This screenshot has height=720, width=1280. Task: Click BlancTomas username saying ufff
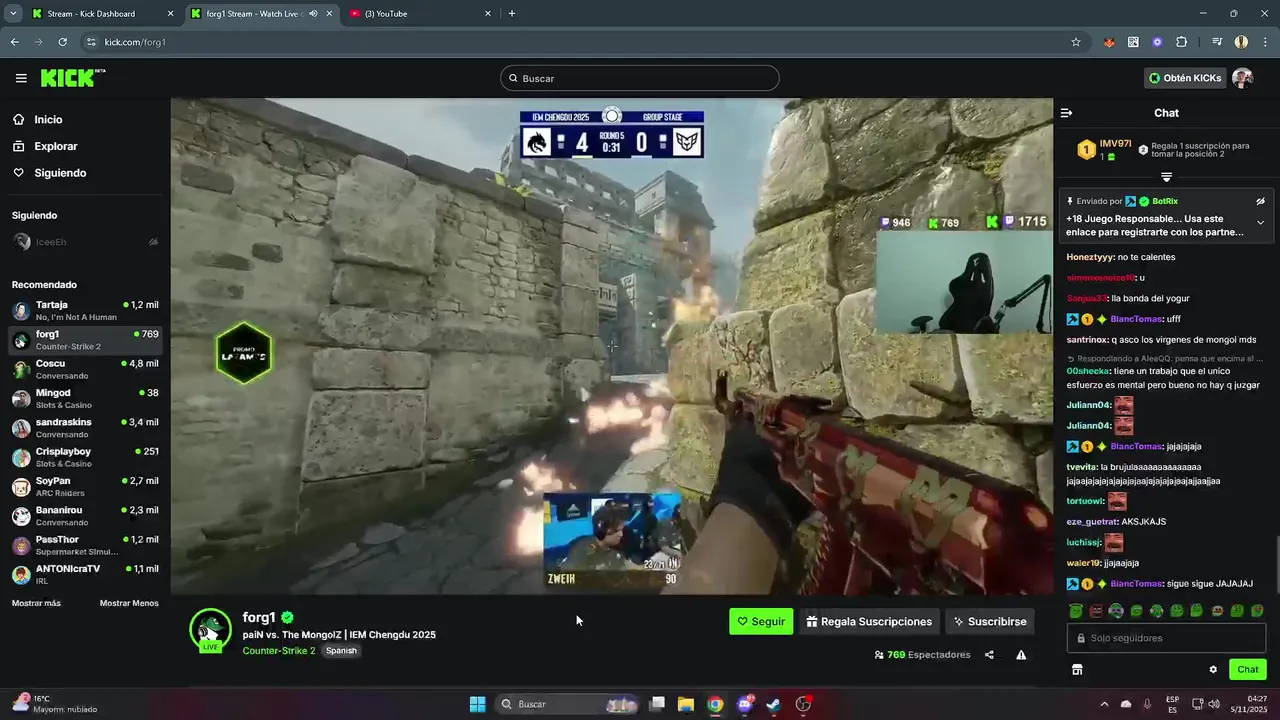click(x=1136, y=319)
